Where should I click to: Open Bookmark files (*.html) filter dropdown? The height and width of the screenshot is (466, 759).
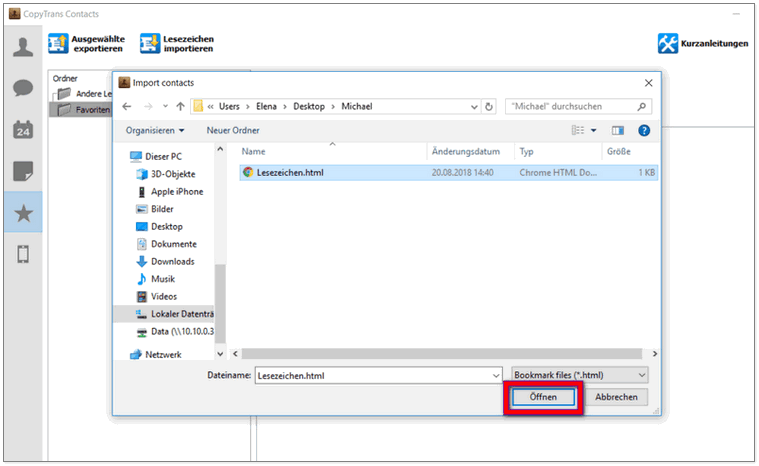pyautogui.click(x=579, y=375)
